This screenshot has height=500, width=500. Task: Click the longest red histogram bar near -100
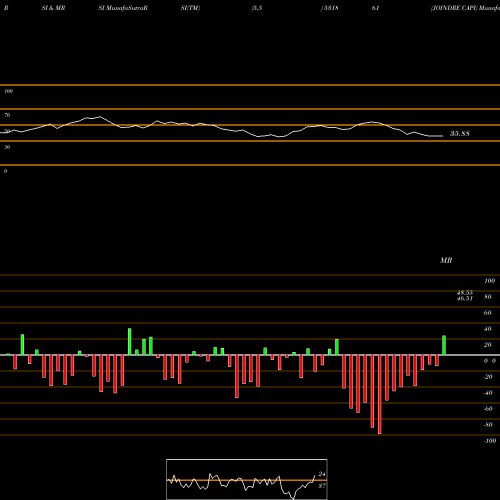[x=380, y=394]
